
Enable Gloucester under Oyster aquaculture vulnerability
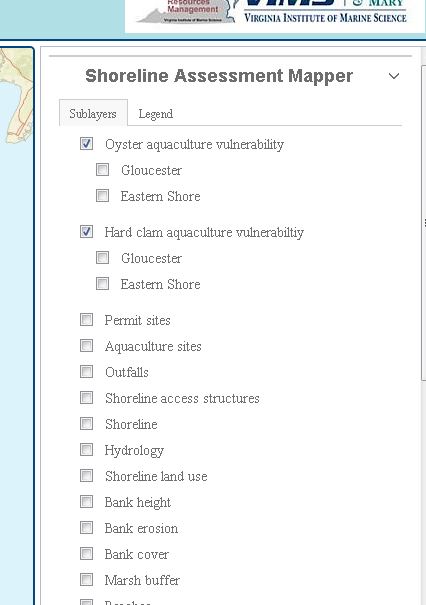103,170
